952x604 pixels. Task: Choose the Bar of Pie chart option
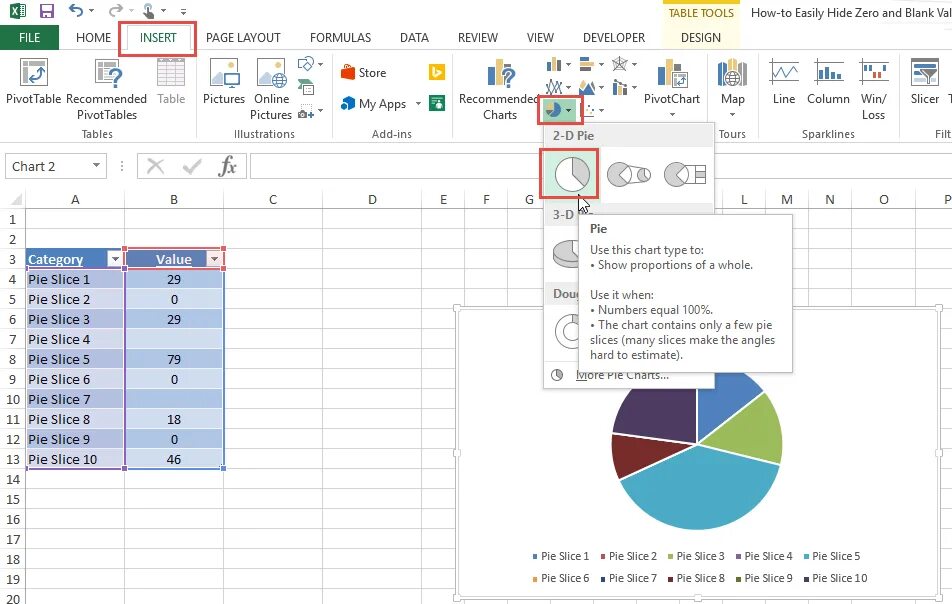(685, 174)
